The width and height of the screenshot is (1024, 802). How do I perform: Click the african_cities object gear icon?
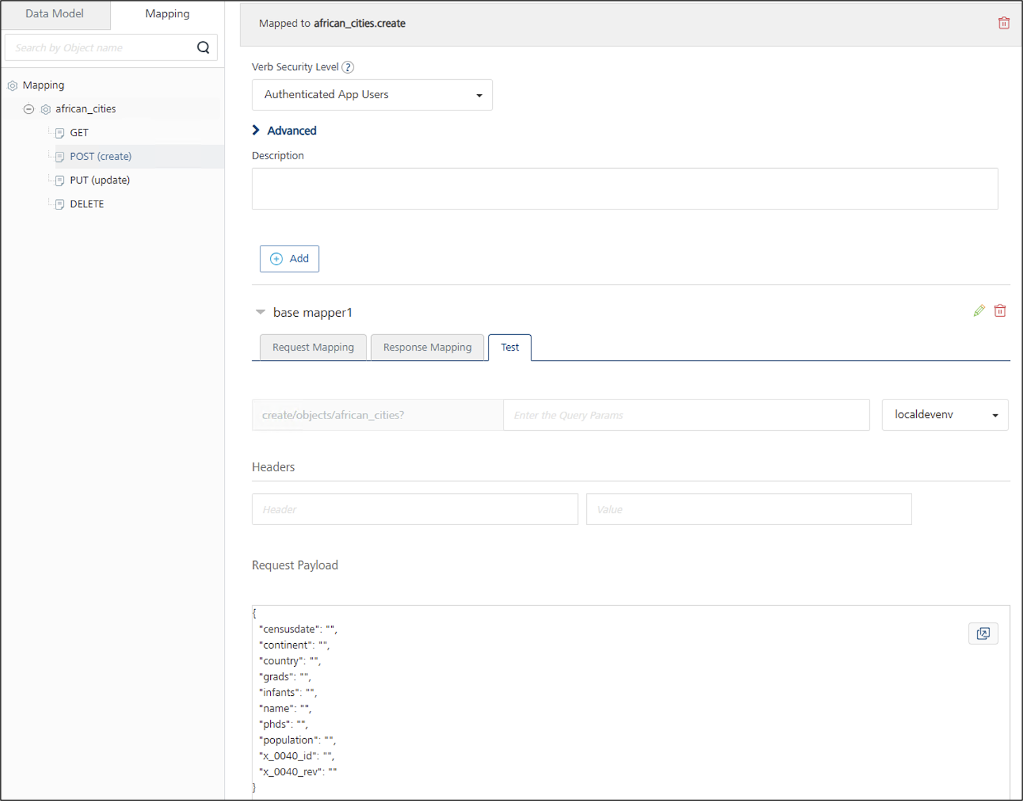(45, 109)
